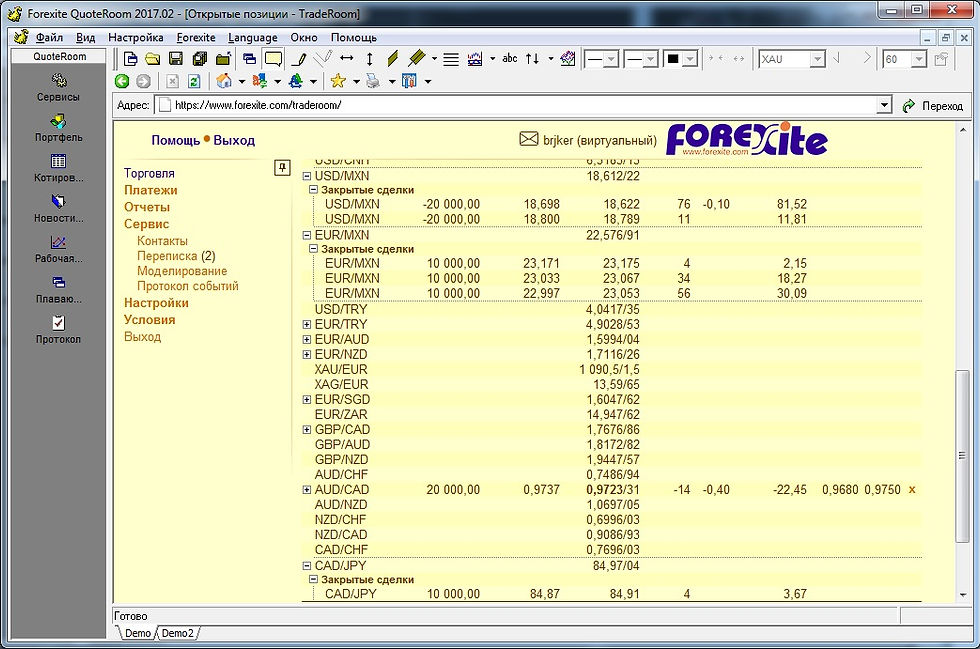Click the cascade windows toolbar icon
Viewport: 980px width, 649px height.
click(x=249, y=59)
